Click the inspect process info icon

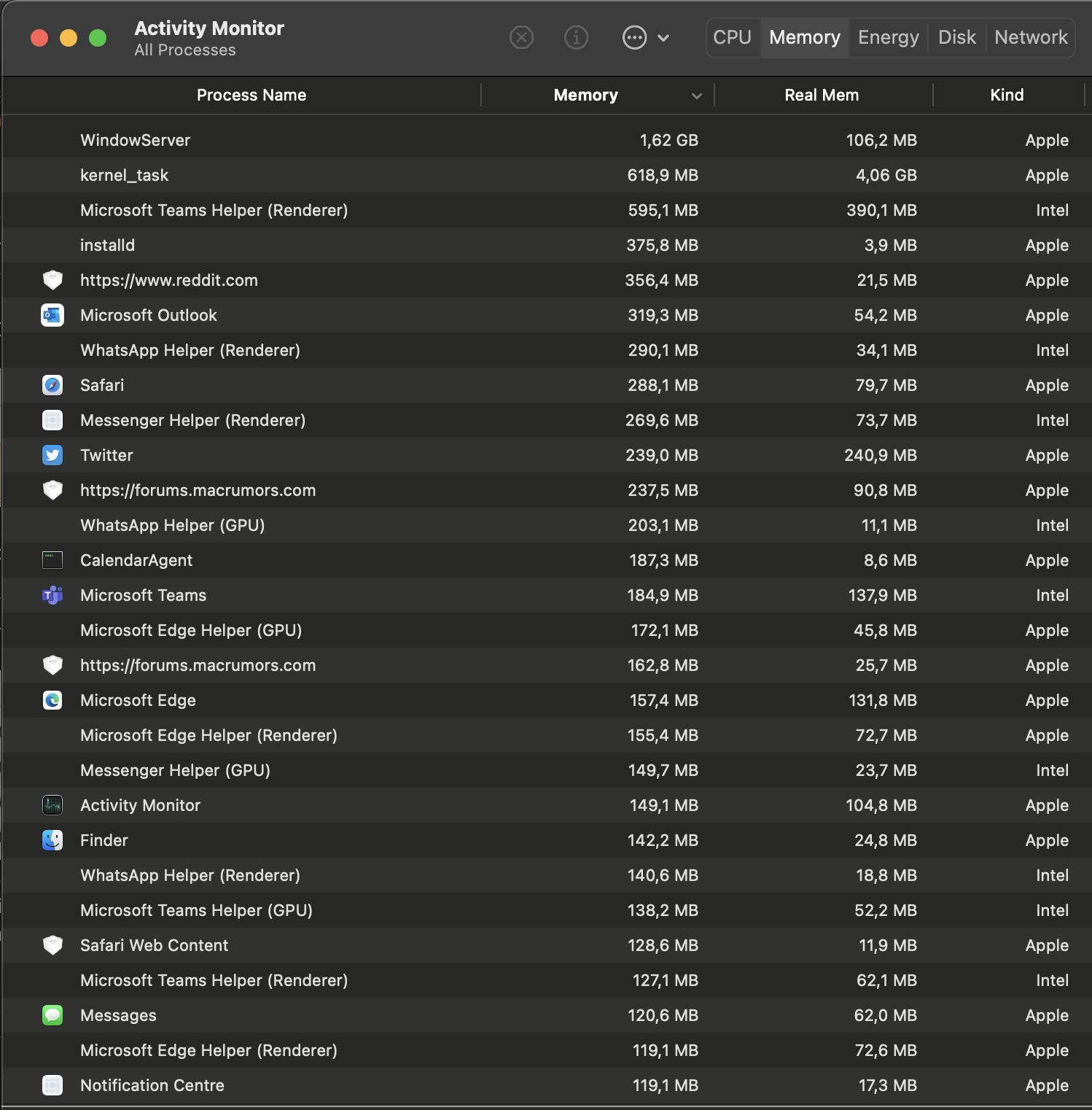tap(576, 37)
